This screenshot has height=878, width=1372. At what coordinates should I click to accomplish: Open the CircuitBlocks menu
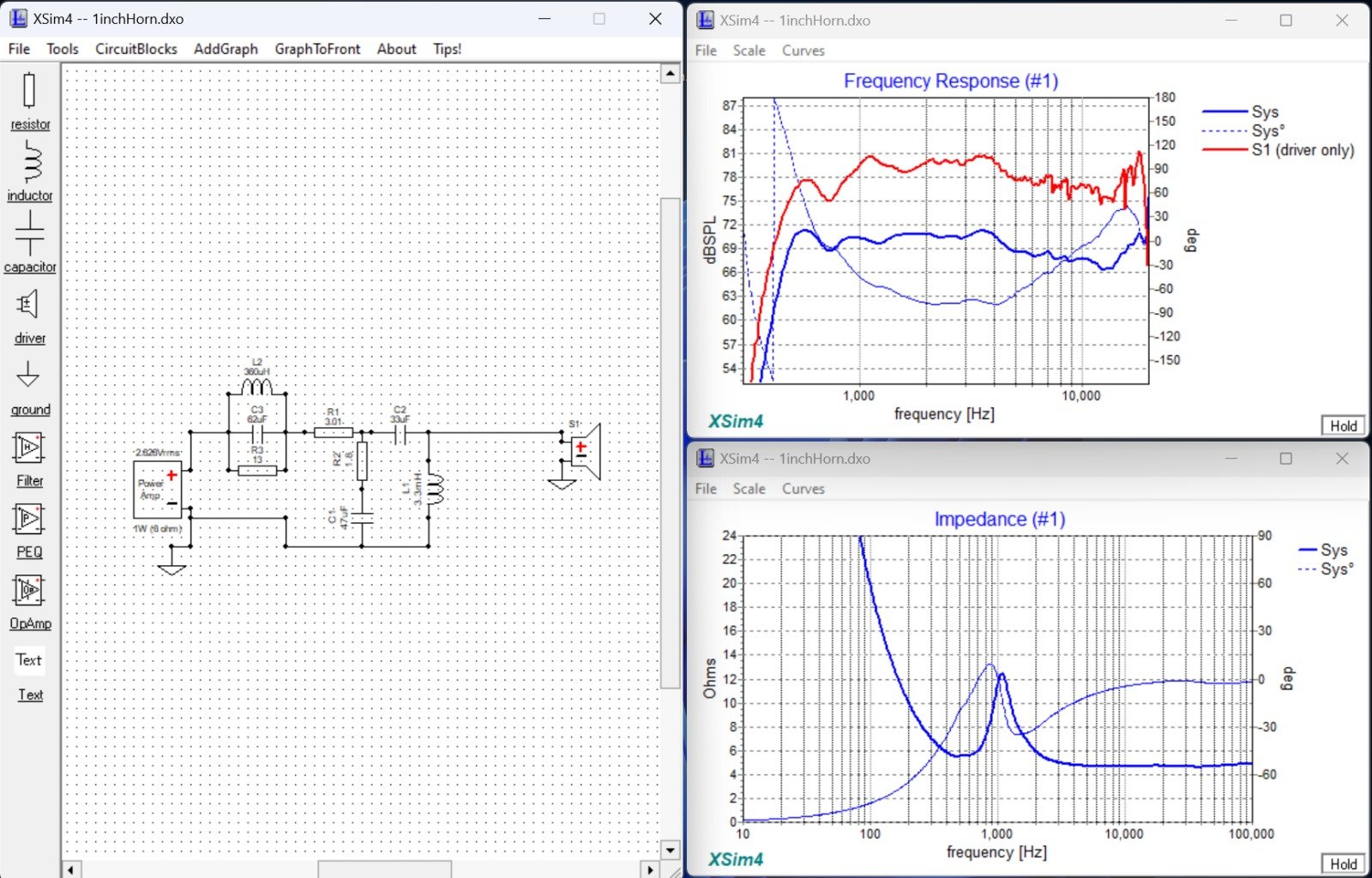click(136, 49)
